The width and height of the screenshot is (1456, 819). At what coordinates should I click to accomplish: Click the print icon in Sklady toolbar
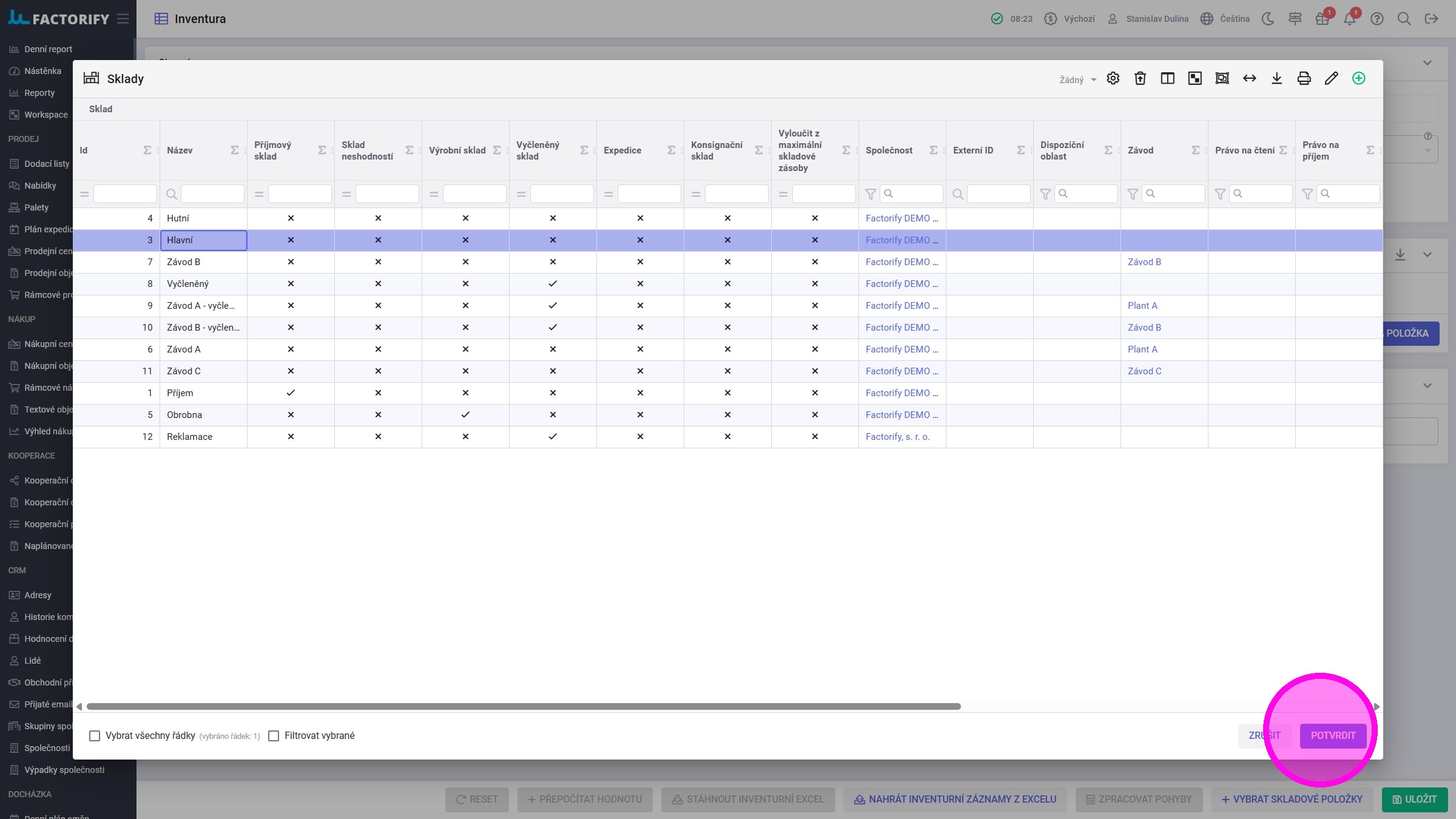click(x=1304, y=78)
